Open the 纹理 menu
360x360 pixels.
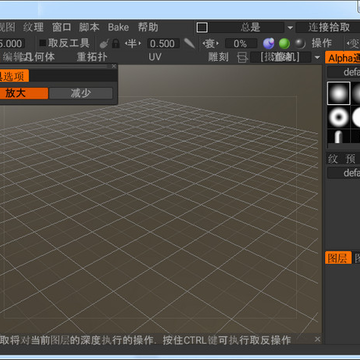[33, 27]
